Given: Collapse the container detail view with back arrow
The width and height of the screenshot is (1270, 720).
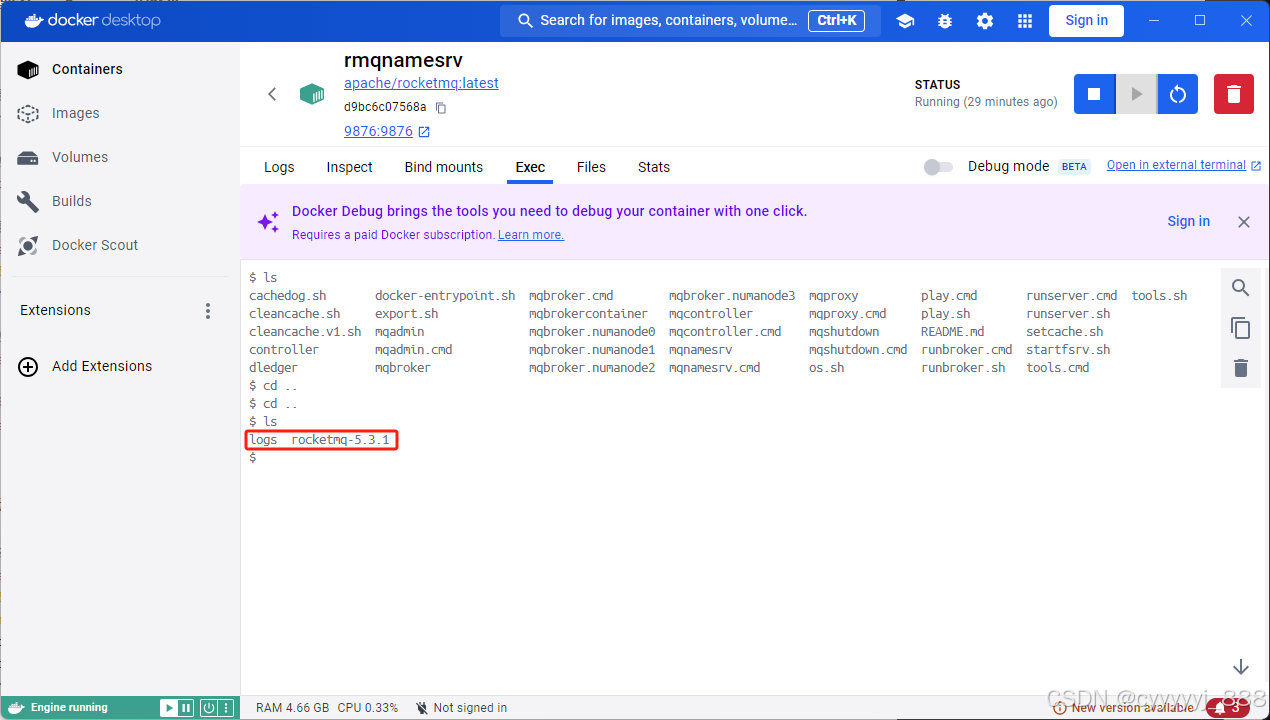Looking at the screenshot, I should pos(272,93).
